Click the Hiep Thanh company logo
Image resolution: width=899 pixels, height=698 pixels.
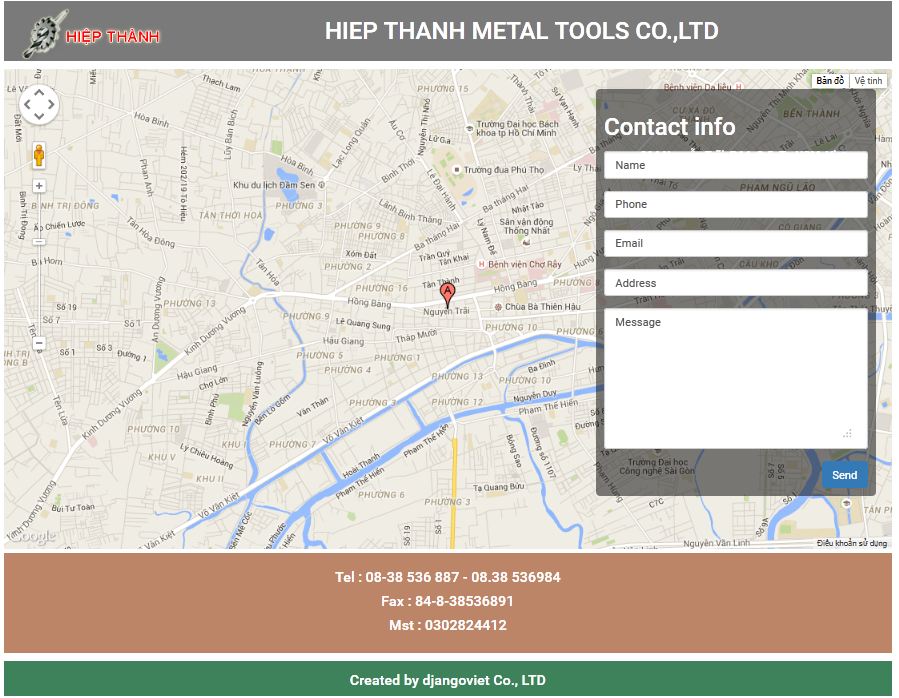92,33
